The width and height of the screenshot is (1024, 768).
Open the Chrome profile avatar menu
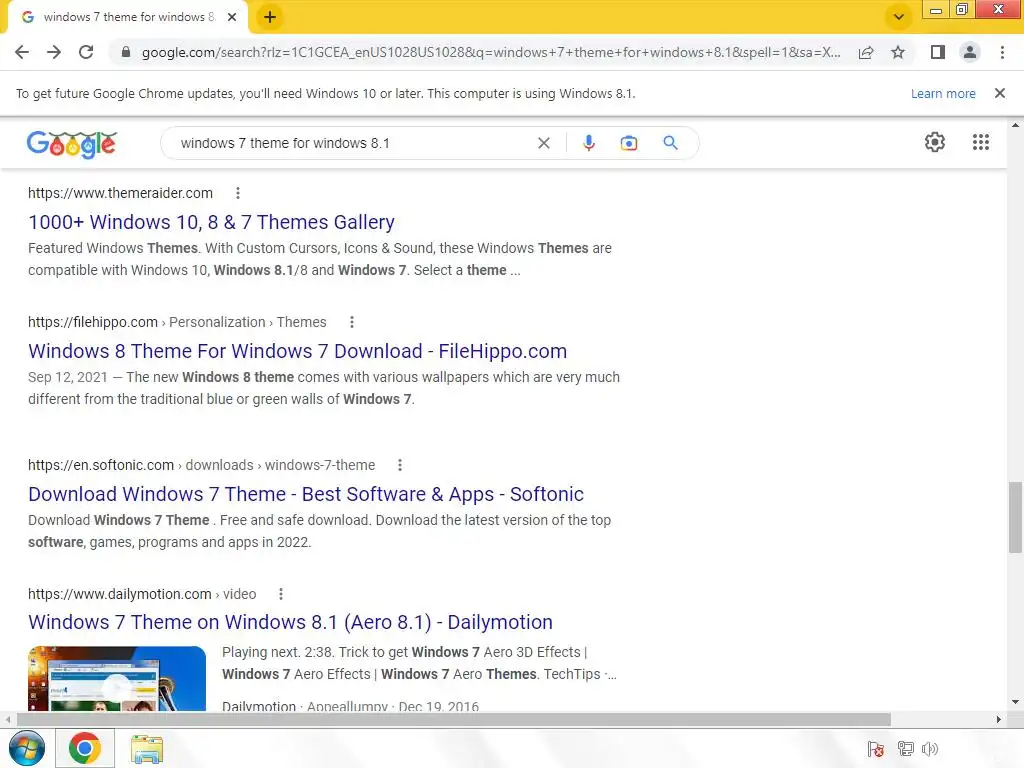coord(970,52)
